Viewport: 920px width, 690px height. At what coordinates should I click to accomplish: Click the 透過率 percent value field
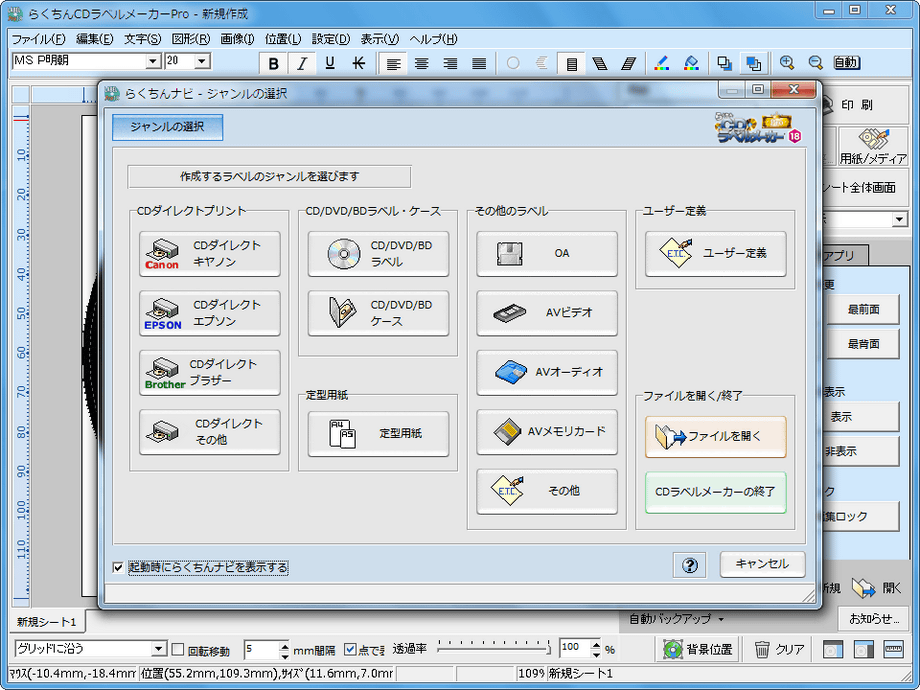pos(575,648)
